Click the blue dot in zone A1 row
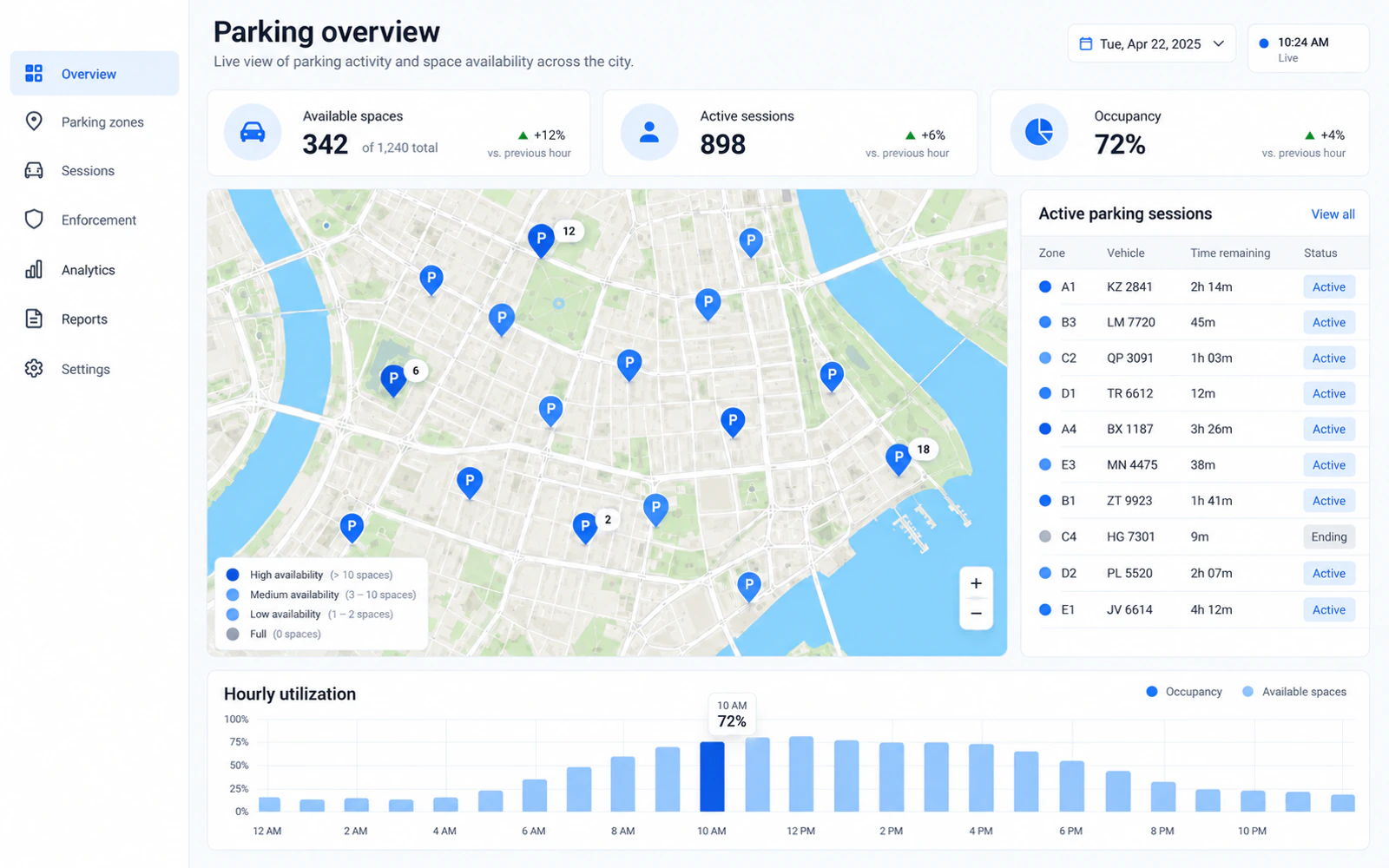The image size is (1389, 868). pyautogui.click(x=1045, y=286)
